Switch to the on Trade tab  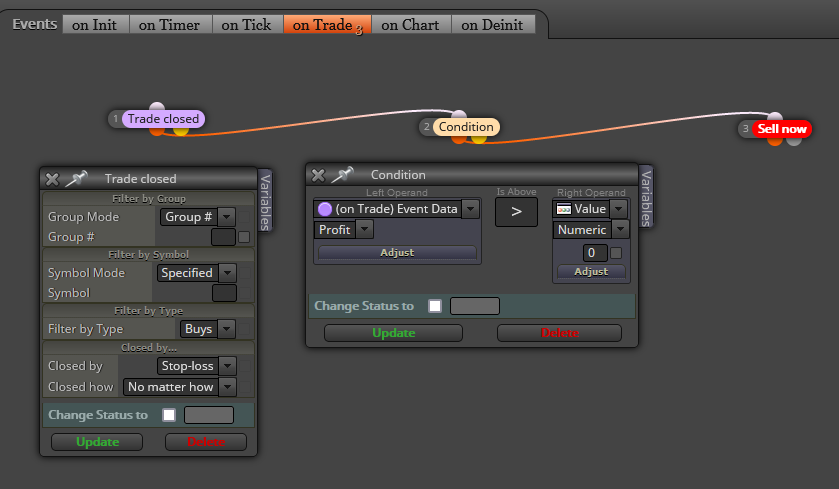[327, 25]
